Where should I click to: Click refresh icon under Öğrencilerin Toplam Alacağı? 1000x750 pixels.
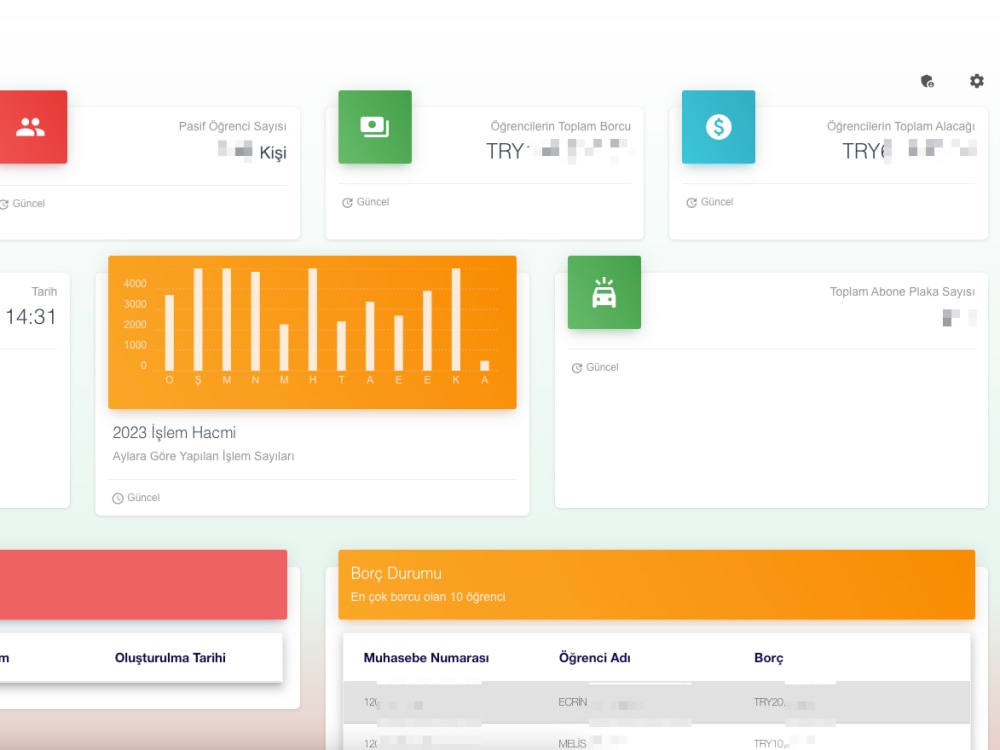tap(691, 203)
